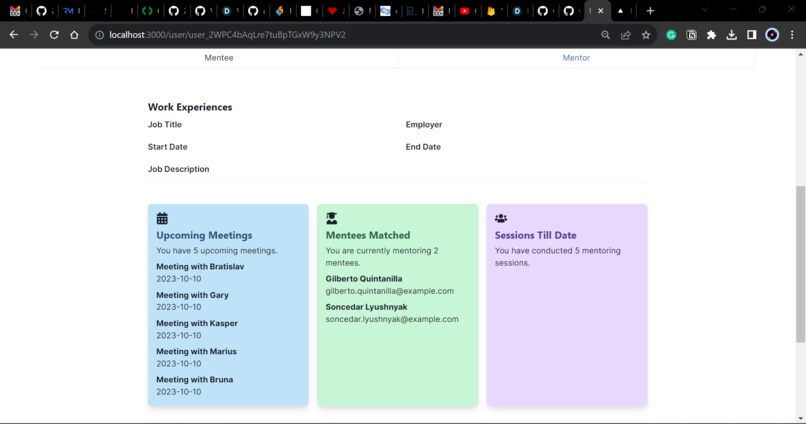
Task: Click the Mentees Matched graduate icon
Action: (332, 218)
